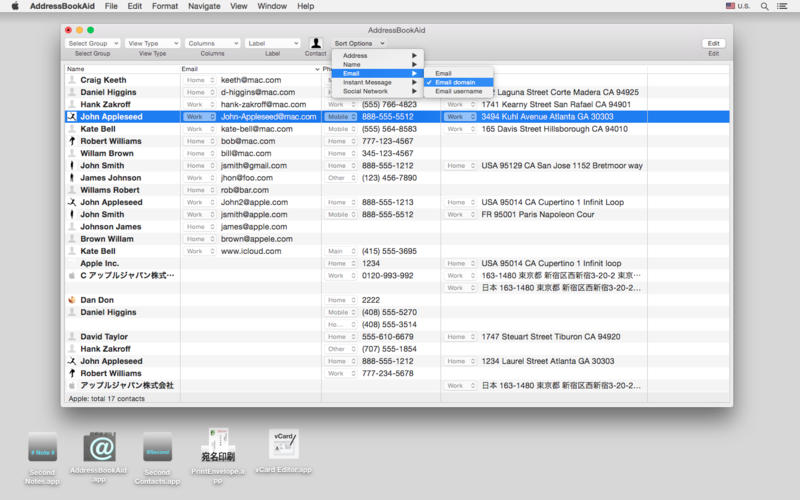Select the Dan Don contact row
The height and width of the screenshot is (500, 800).
pos(97,300)
